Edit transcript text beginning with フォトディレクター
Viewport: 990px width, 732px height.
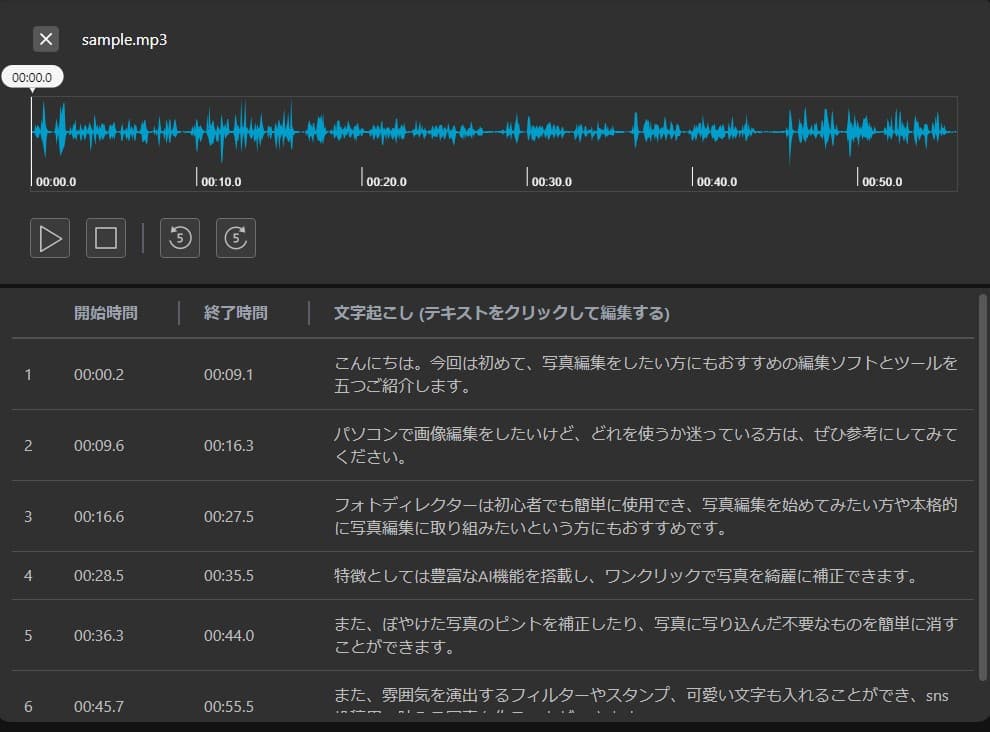(x=645, y=516)
